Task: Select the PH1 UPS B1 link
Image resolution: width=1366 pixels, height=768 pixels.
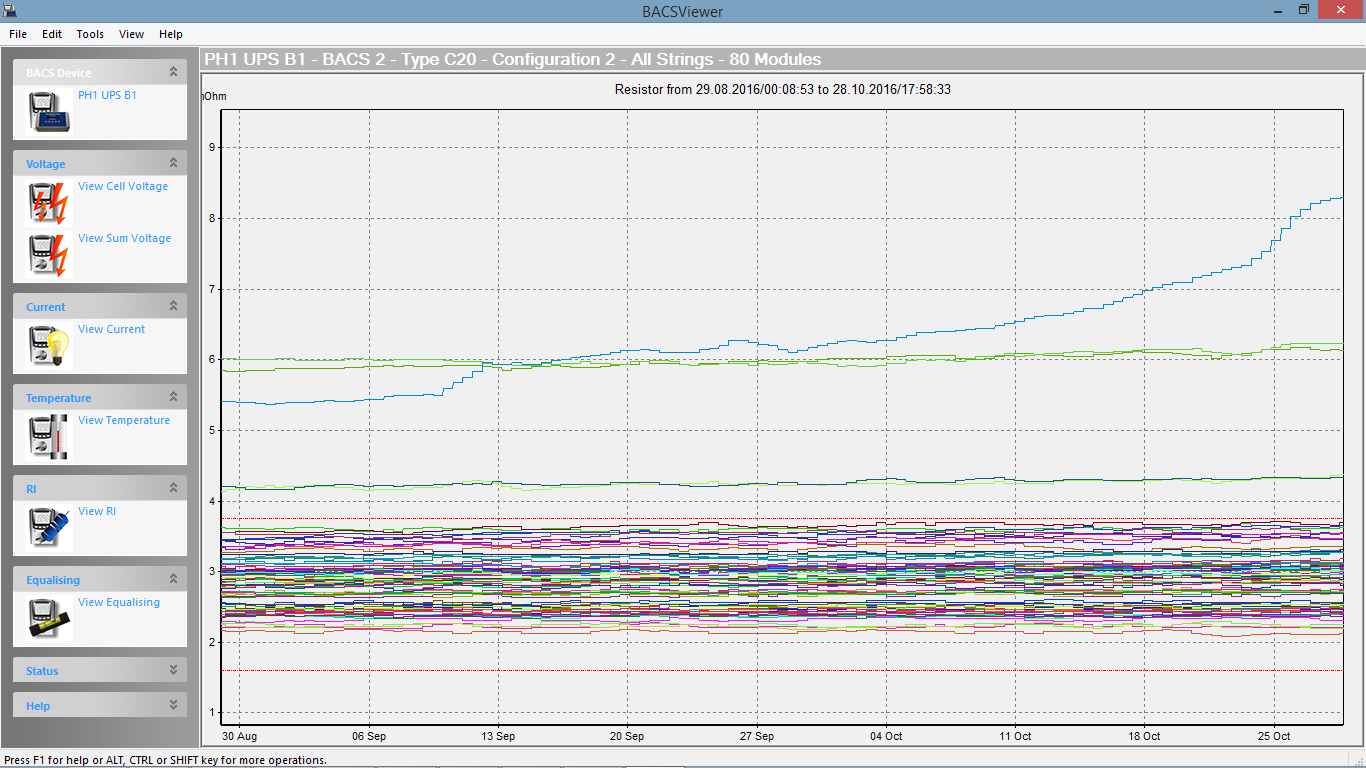Action: coord(107,94)
